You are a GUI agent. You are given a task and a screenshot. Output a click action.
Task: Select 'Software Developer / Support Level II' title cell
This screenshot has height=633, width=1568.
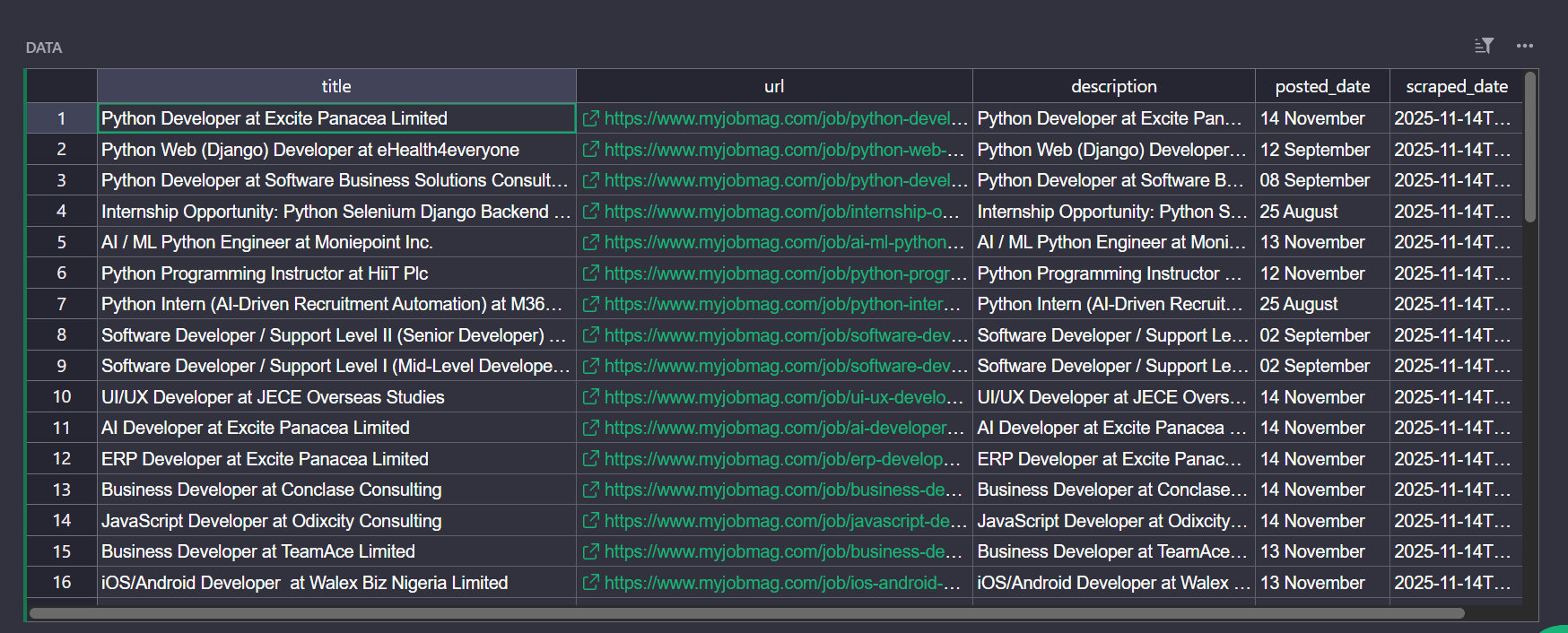[x=336, y=335]
